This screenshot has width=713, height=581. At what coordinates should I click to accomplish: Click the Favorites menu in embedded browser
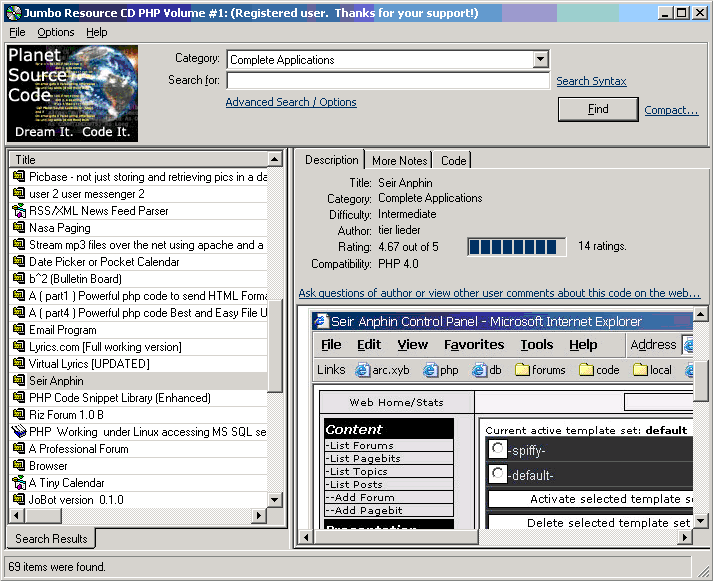474,345
